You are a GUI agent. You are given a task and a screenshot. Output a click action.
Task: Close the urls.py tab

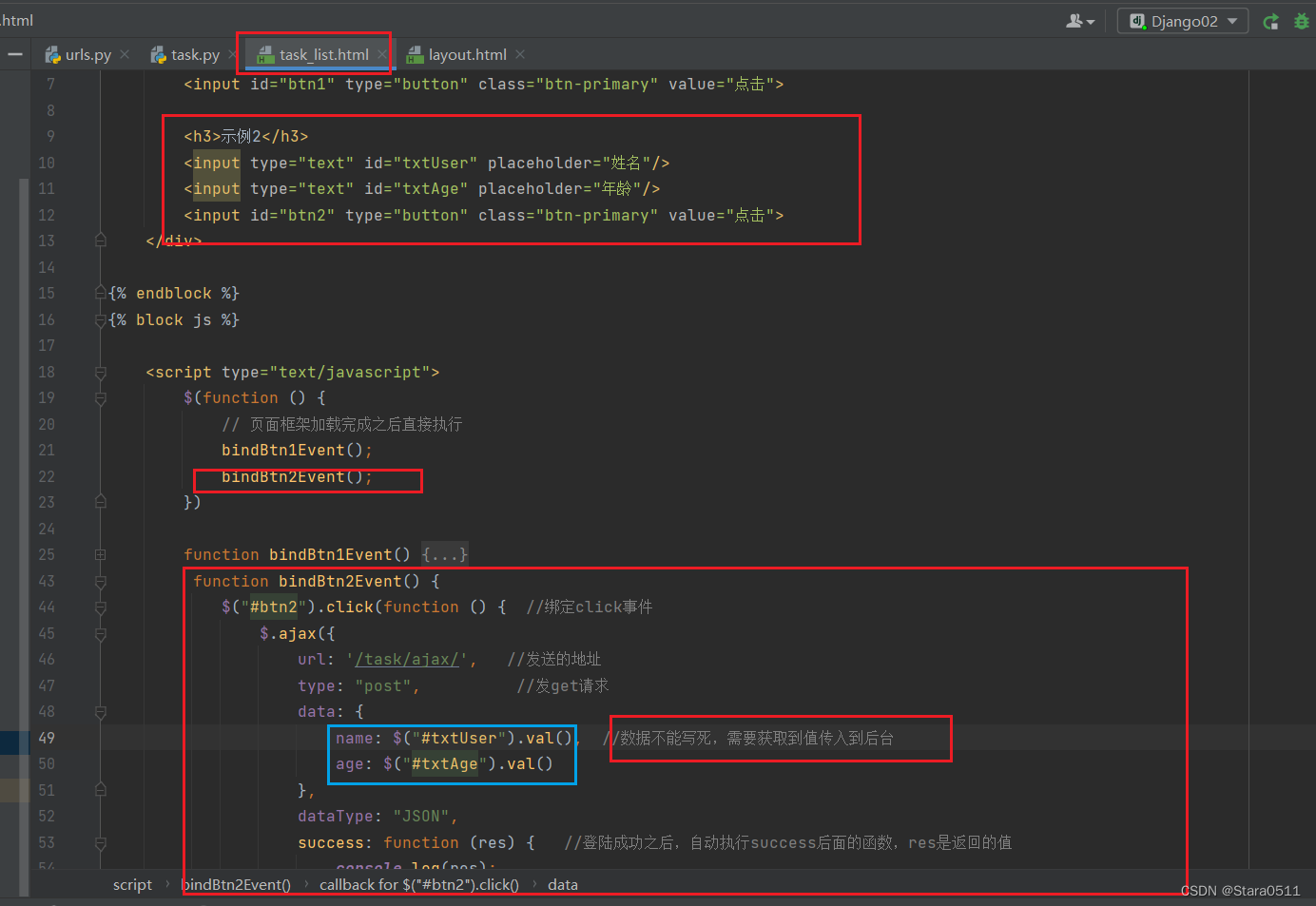[125, 54]
